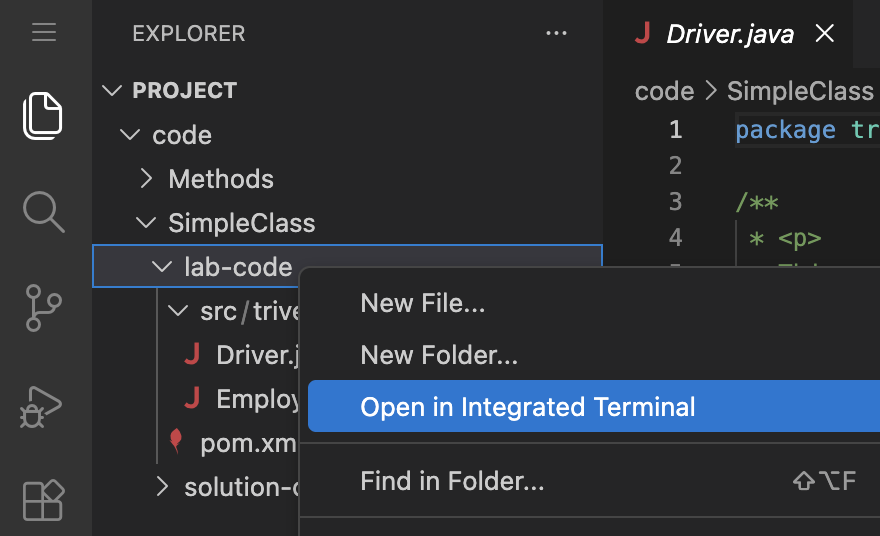This screenshot has height=536, width=880.
Task: Open the Explorer view in activity bar
Action: coord(43,116)
